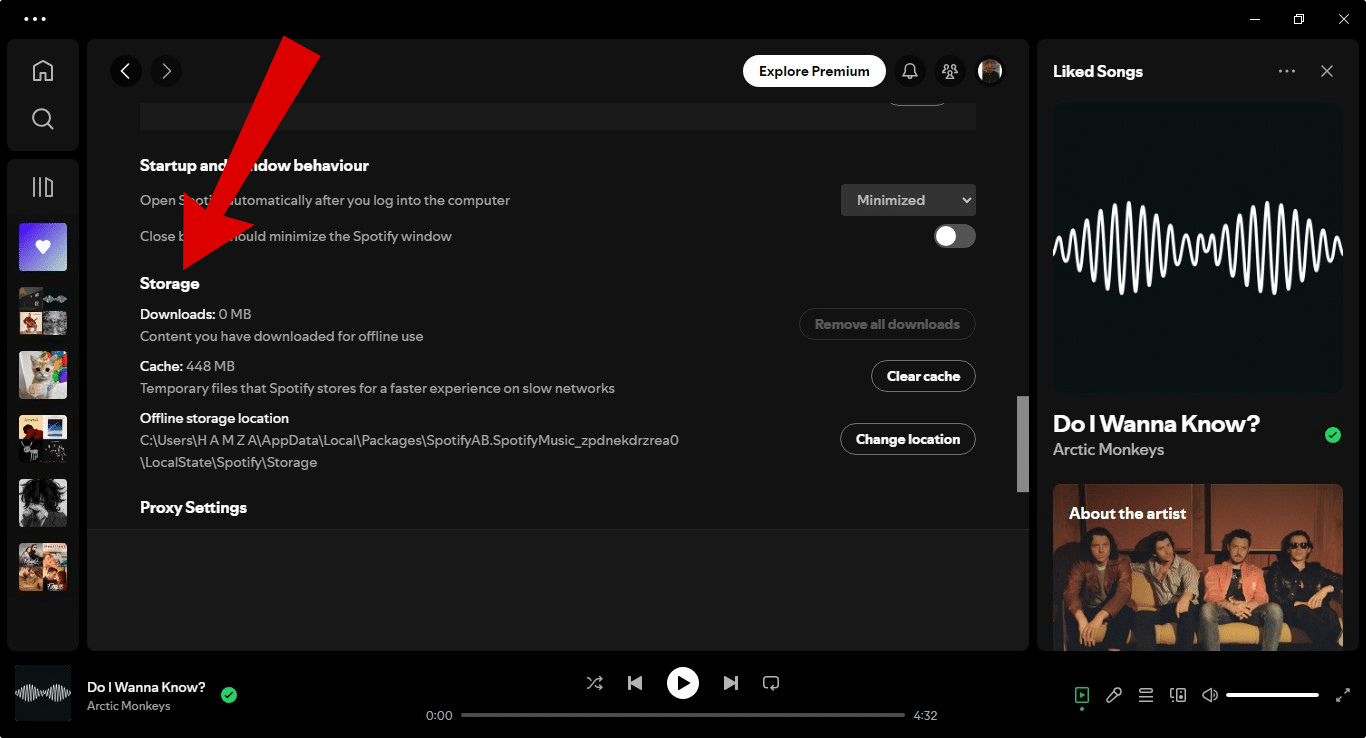
Task: Toggle shuffle playback
Action: tap(594, 683)
